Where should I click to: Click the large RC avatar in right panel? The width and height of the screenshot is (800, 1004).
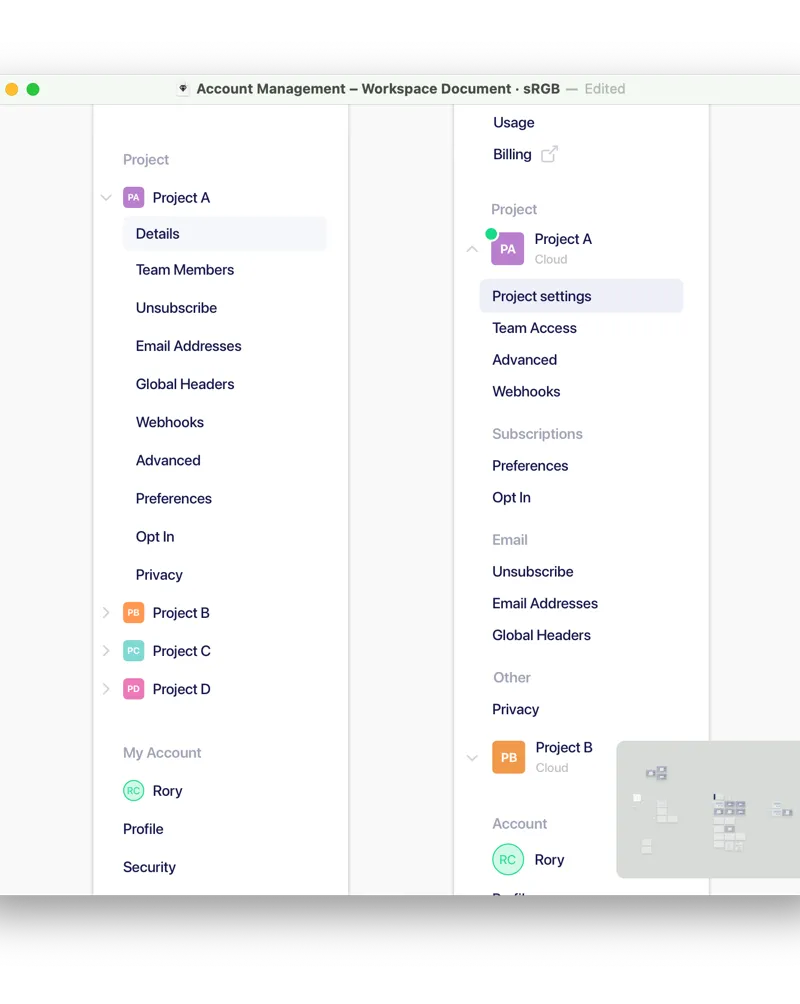(x=508, y=859)
